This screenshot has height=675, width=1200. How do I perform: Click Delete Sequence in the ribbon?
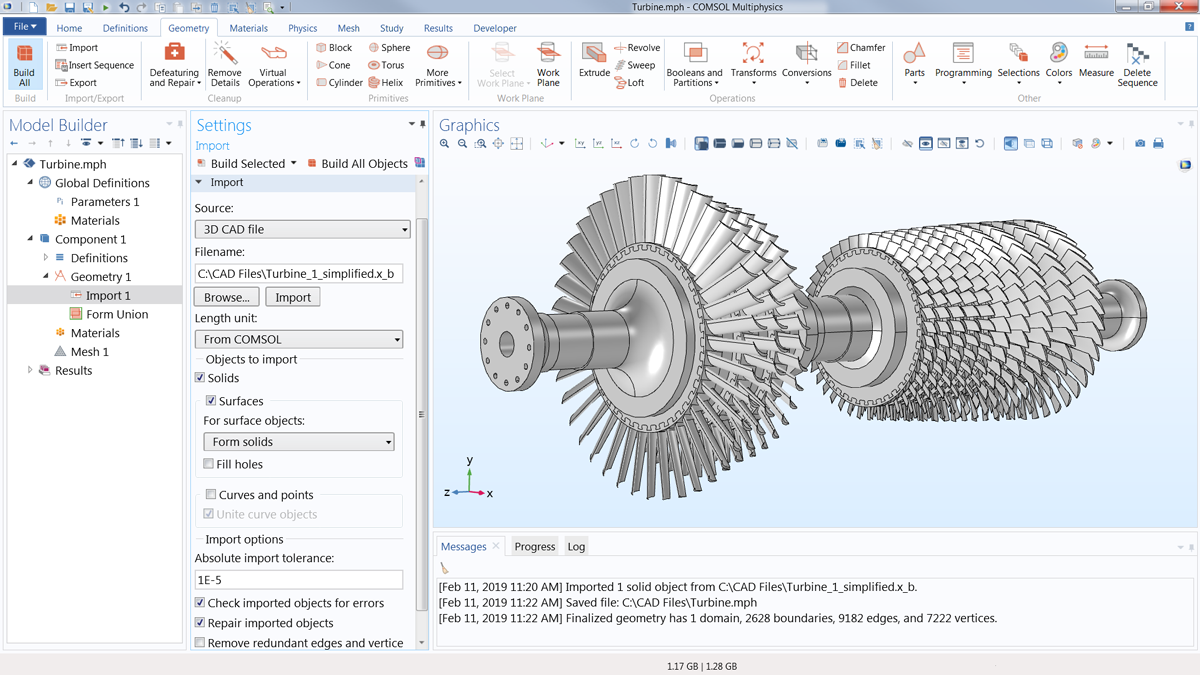coord(1137,63)
